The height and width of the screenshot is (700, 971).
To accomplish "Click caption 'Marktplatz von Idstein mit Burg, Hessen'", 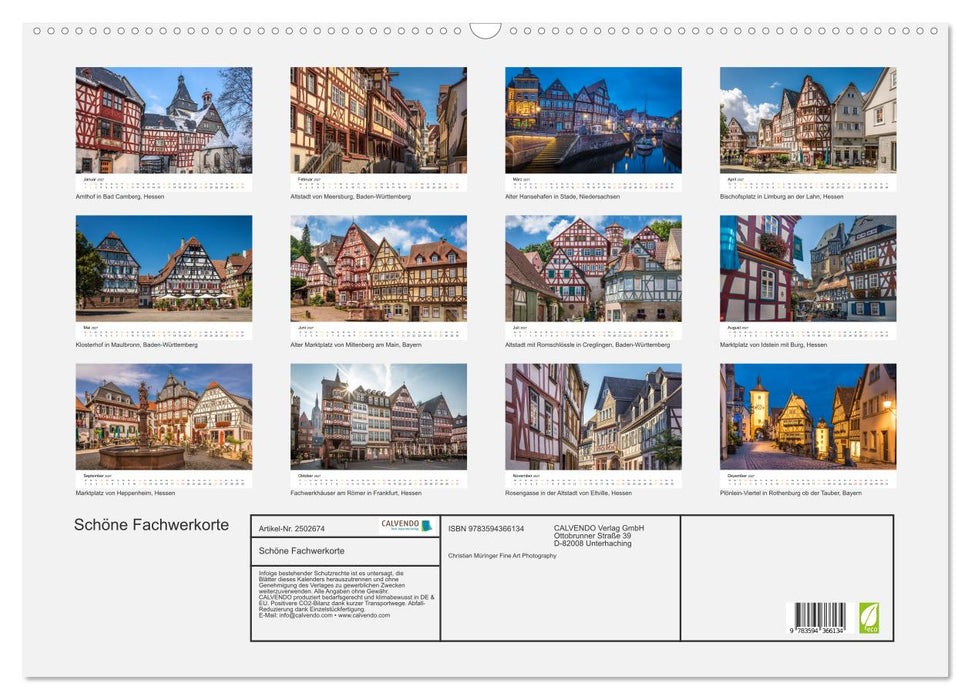I will tap(773, 344).
